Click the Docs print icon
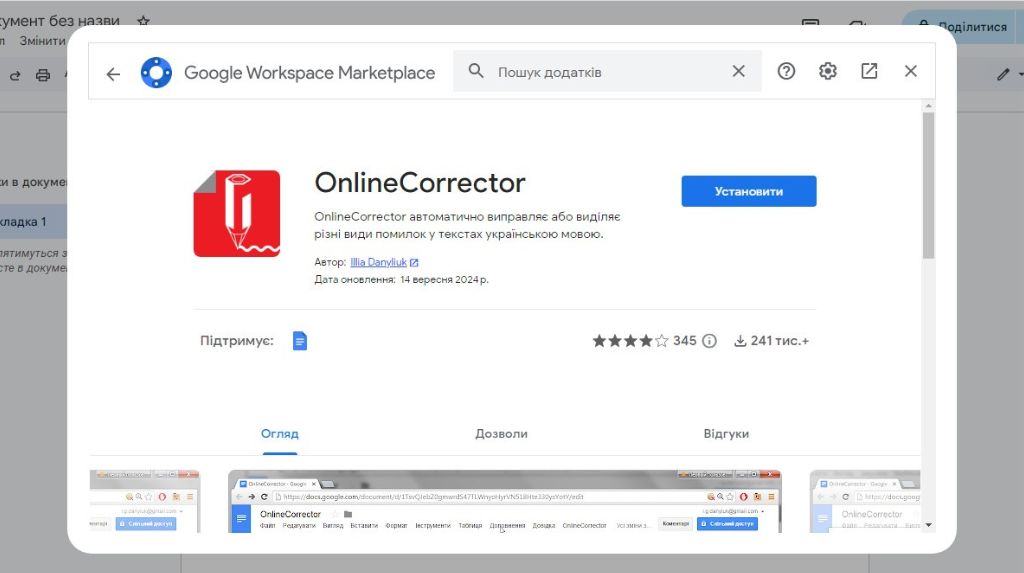The height and width of the screenshot is (573, 1024). pyautogui.click(x=43, y=75)
